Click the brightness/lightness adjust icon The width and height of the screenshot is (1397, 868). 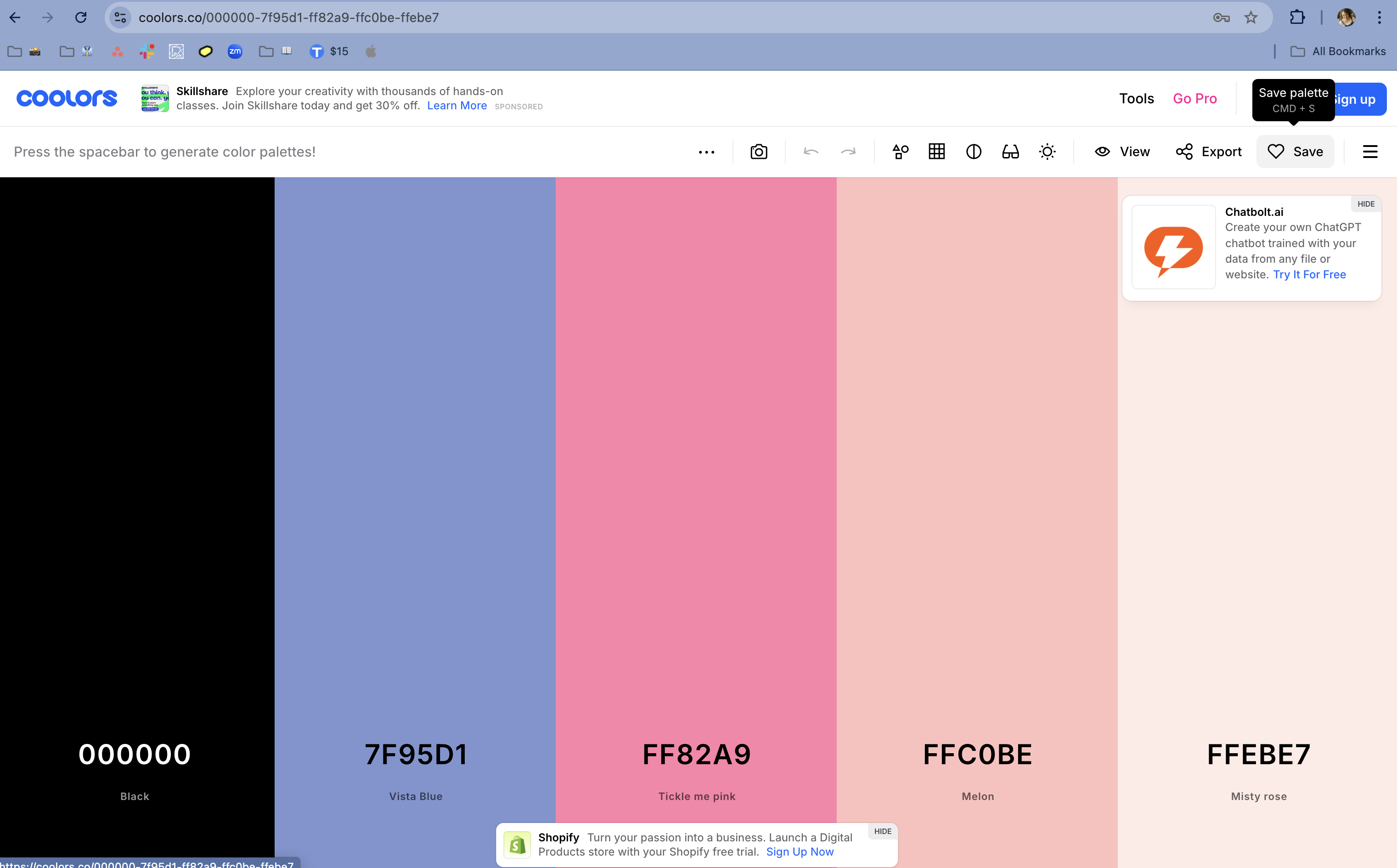coord(1047,152)
